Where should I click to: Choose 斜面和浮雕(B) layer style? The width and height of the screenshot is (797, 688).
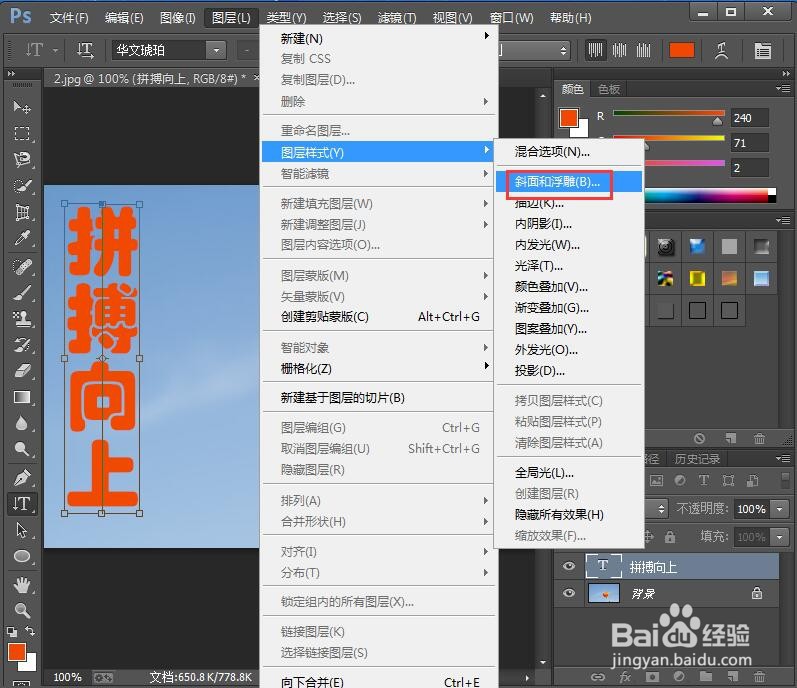[x=568, y=181]
